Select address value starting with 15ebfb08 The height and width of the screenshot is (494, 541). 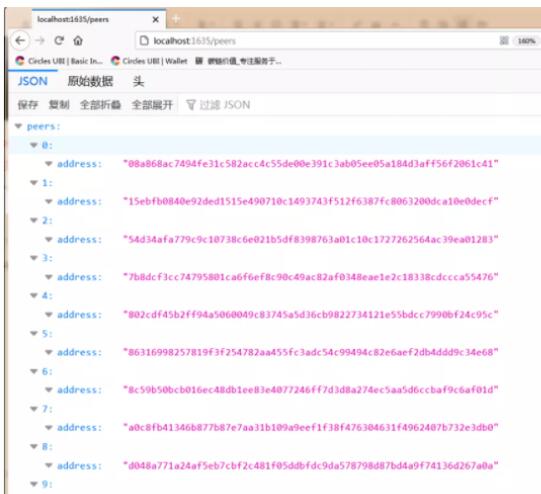point(311,201)
